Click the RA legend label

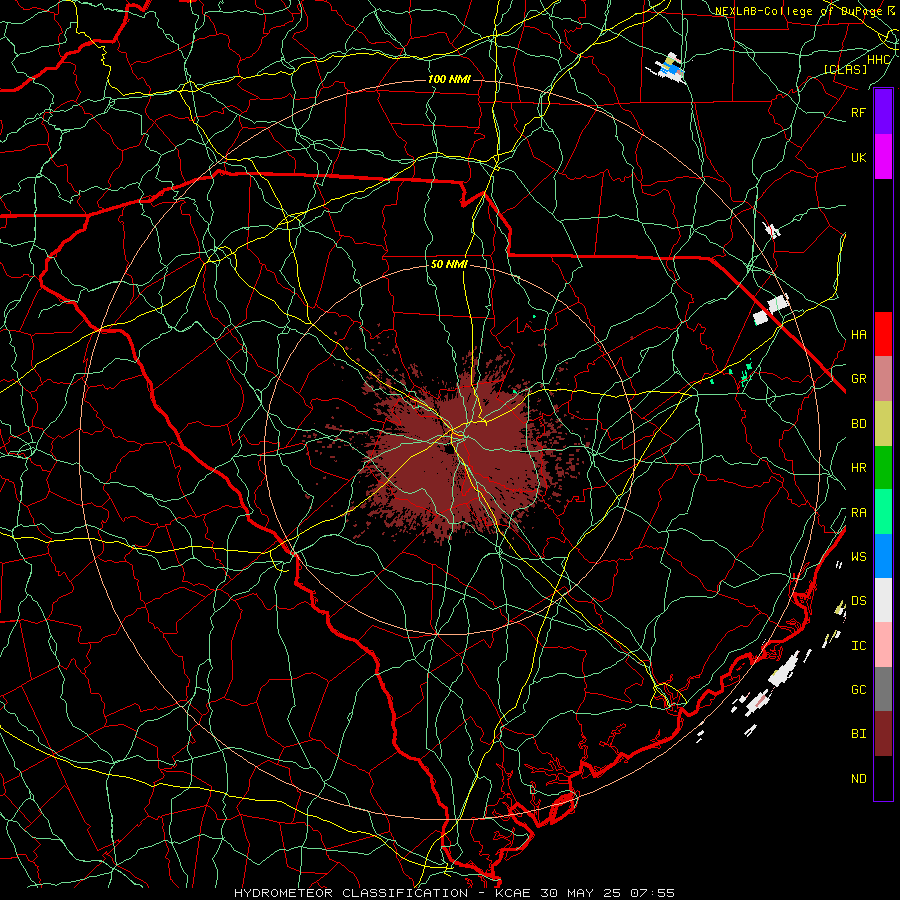pos(858,513)
